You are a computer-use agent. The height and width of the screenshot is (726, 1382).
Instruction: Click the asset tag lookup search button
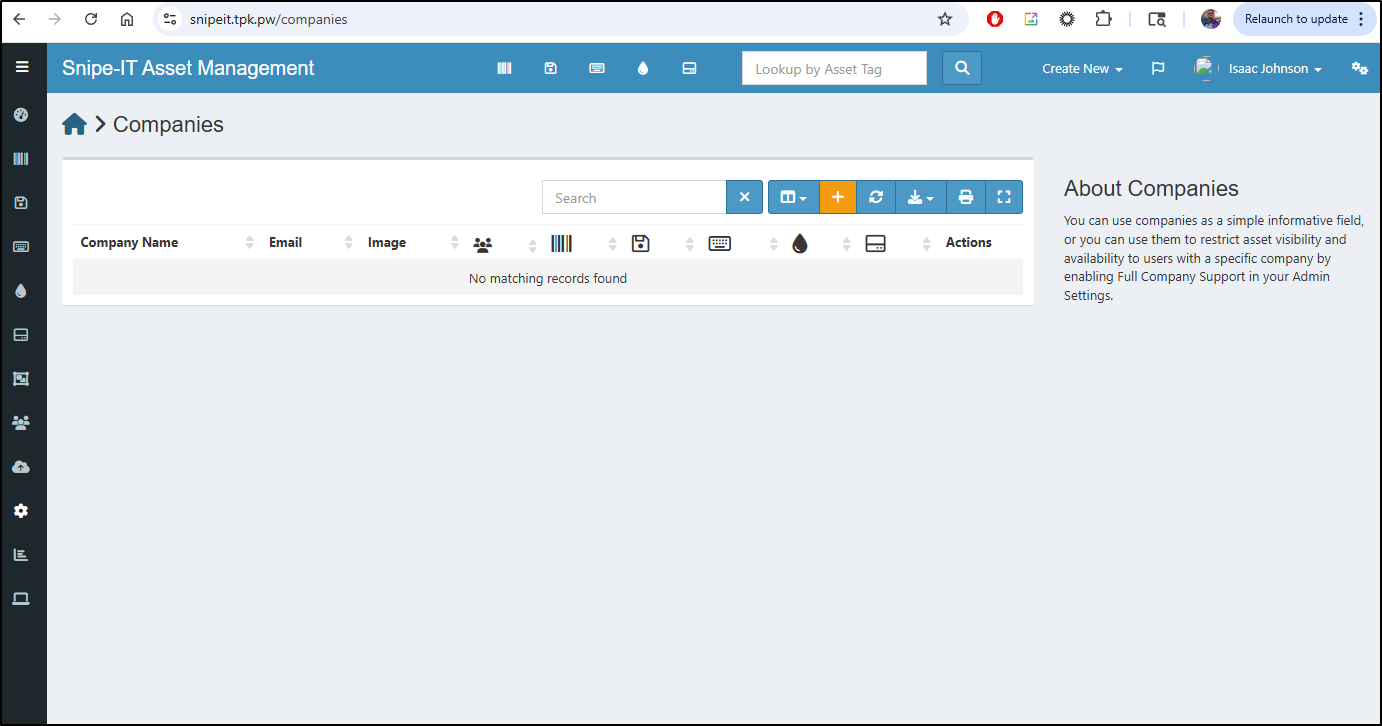coord(961,68)
